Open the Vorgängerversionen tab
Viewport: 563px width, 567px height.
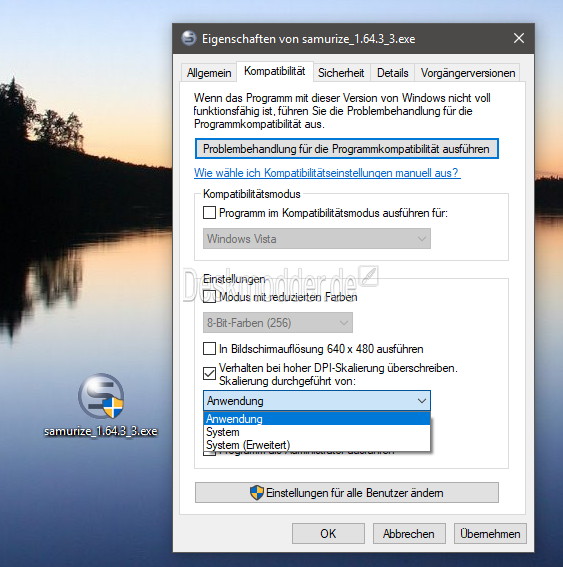click(468, 73)
